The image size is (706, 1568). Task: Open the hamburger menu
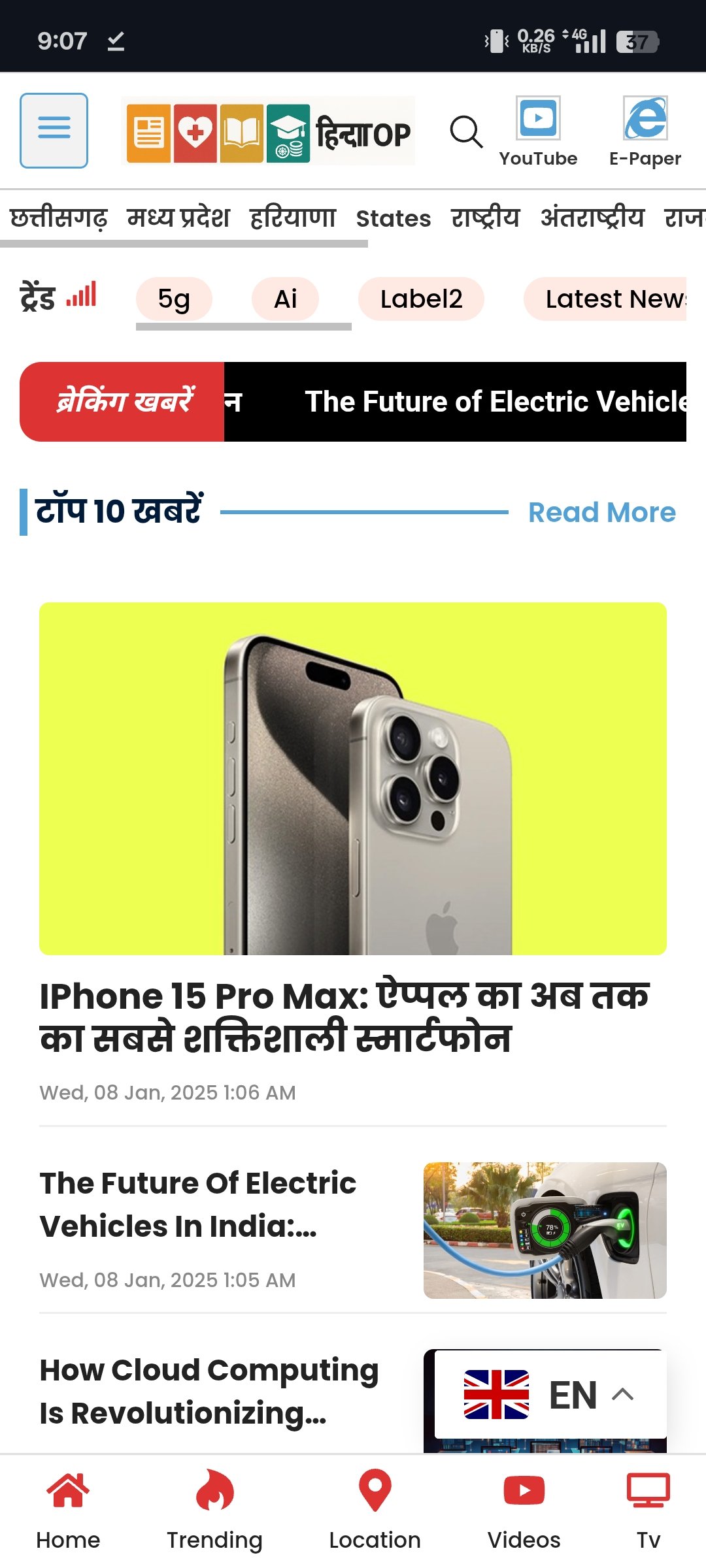tap(54, 131)
